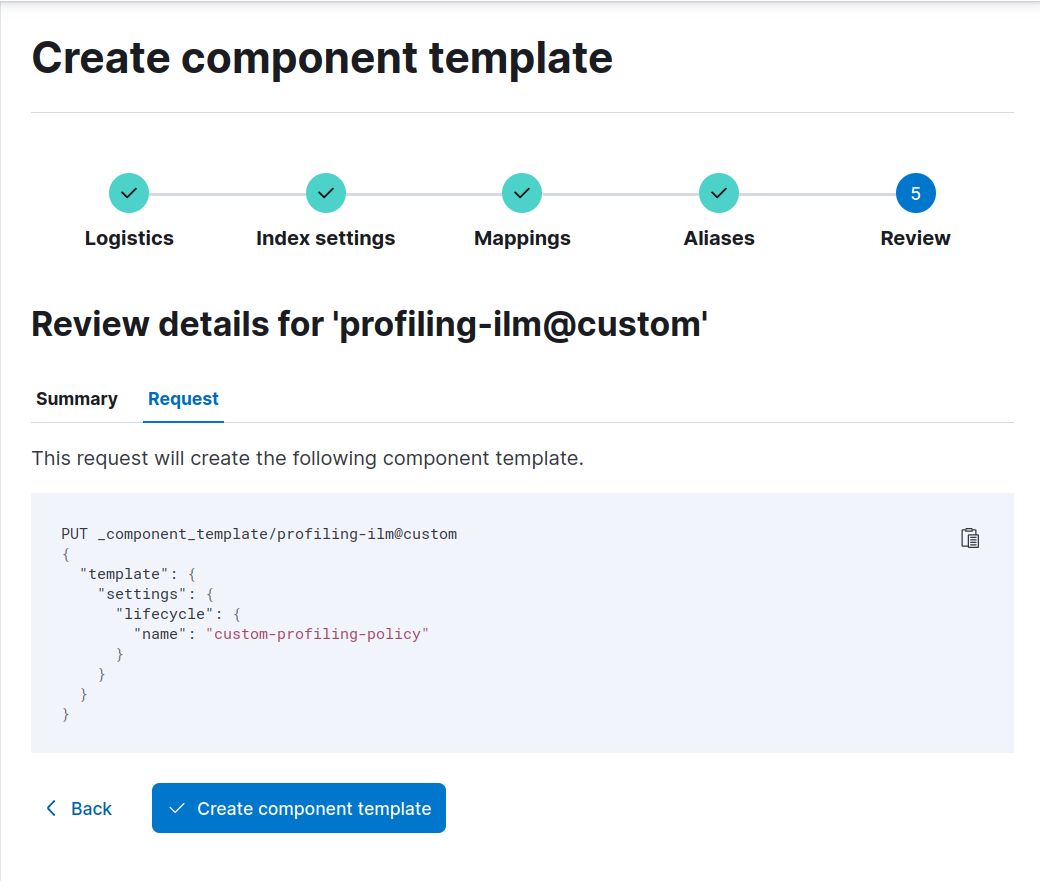Click the Aliases step checkmark icon
The width and height of the screenshot is (1040, 881).
[x=718, y=192]
